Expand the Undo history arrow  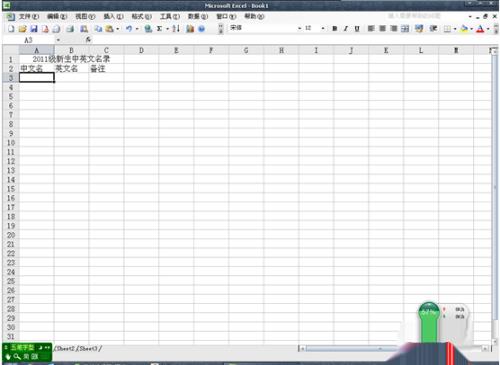point(137,29)
